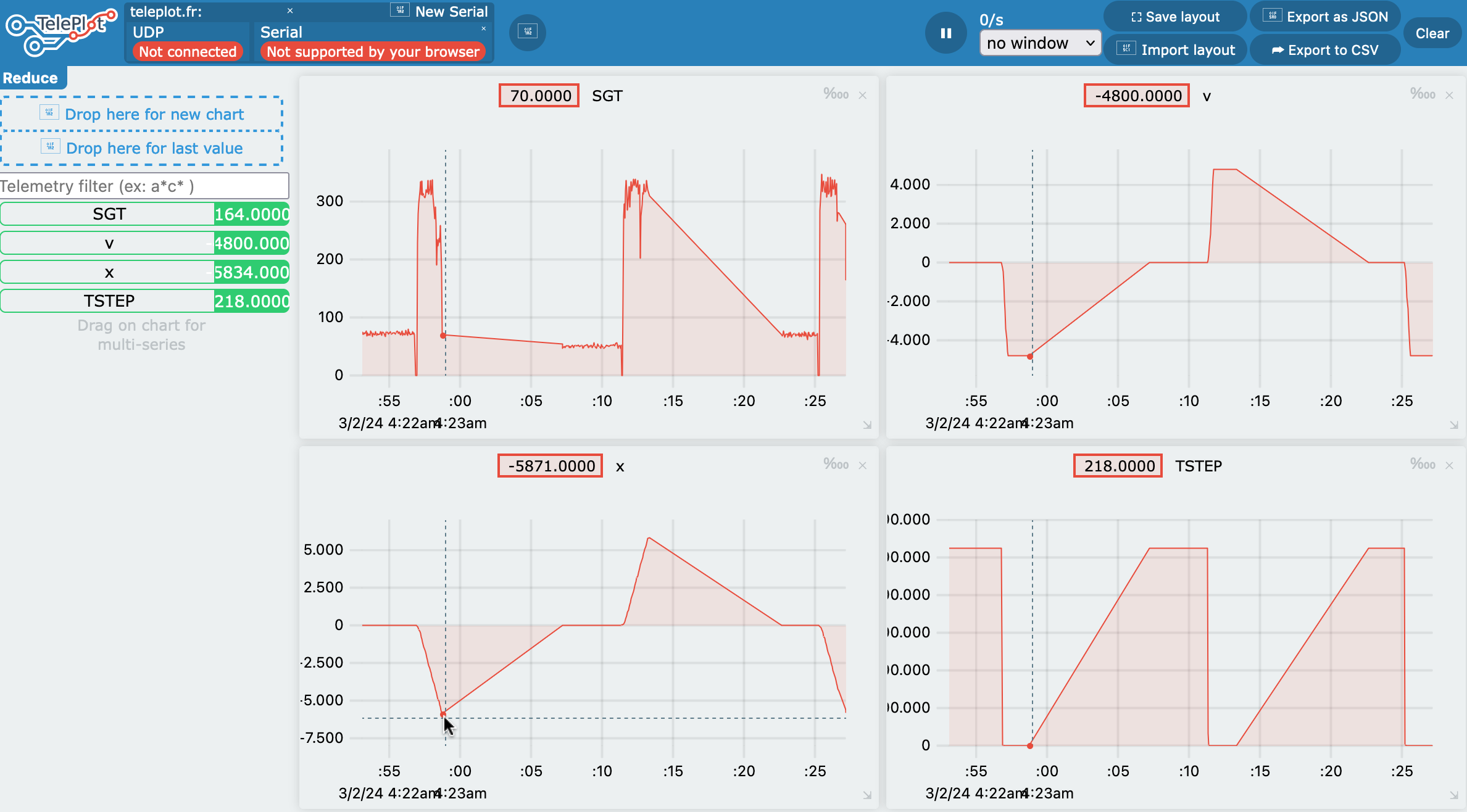Image resolution: width=1467 pixels, height=812 pixels.
Task: Click resize handle of TSTEP chart
Action: [1453, 795]
